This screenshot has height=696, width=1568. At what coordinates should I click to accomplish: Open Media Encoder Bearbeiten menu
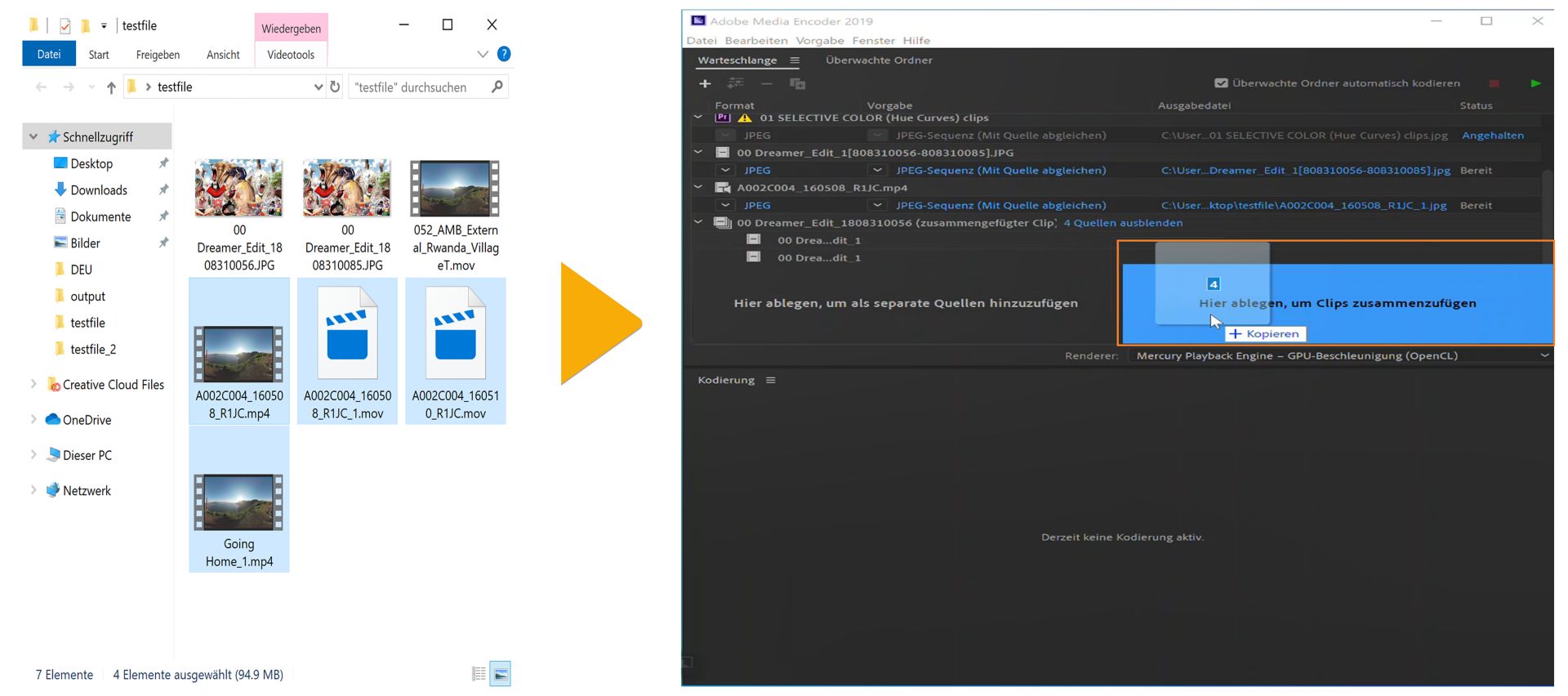[756, 40]
